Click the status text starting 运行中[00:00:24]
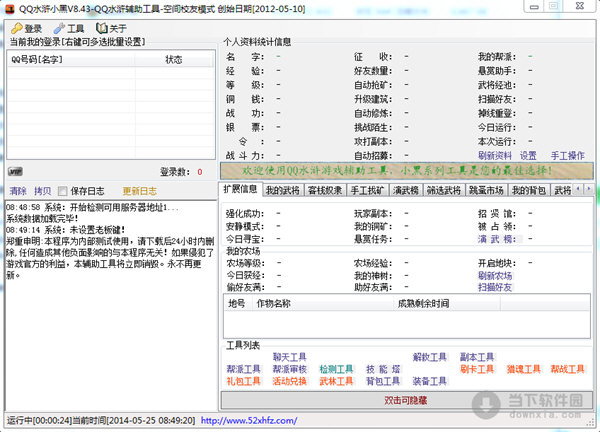 101,420
